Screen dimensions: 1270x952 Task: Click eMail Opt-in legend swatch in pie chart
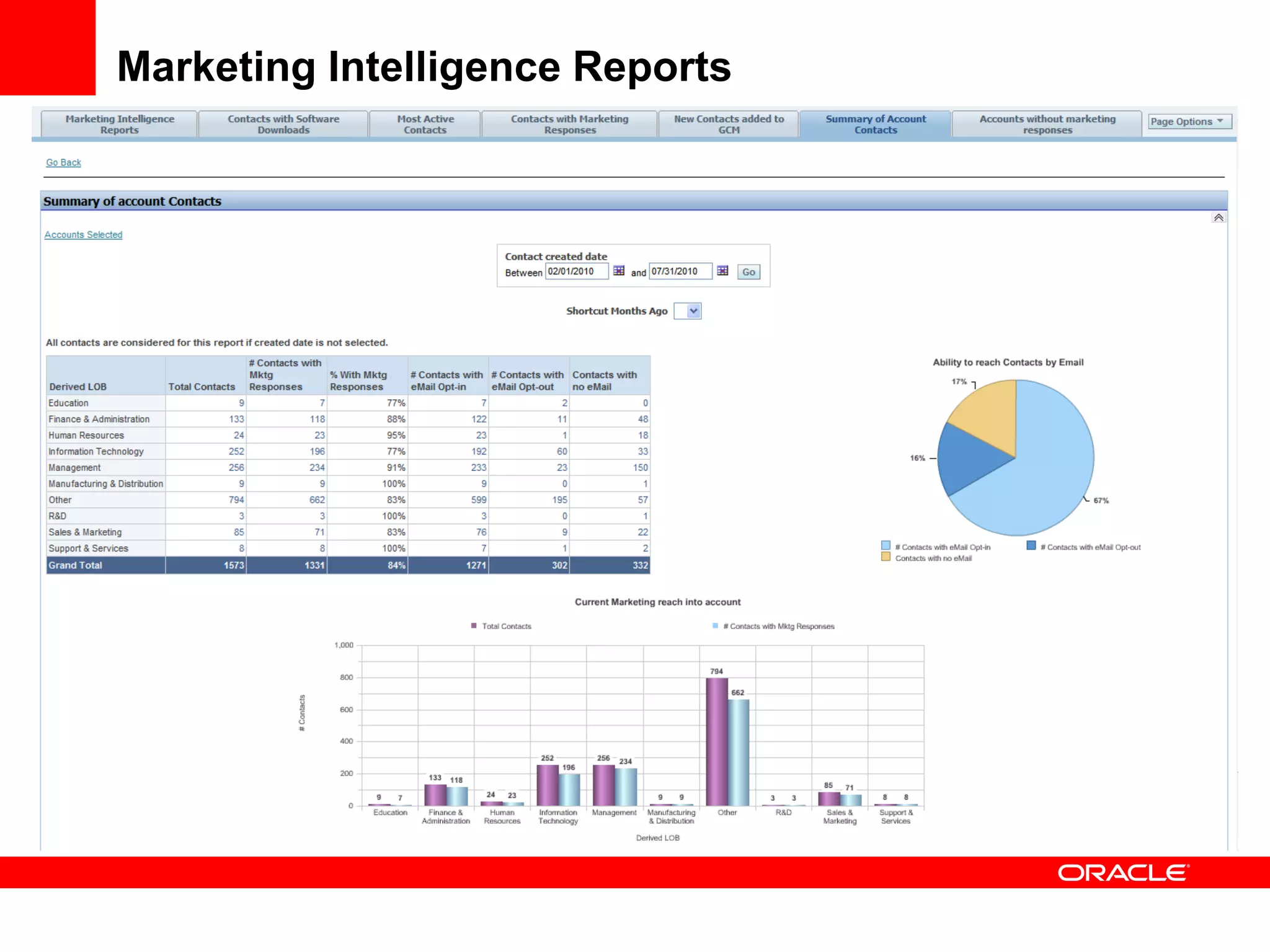[x=886, y=546]
